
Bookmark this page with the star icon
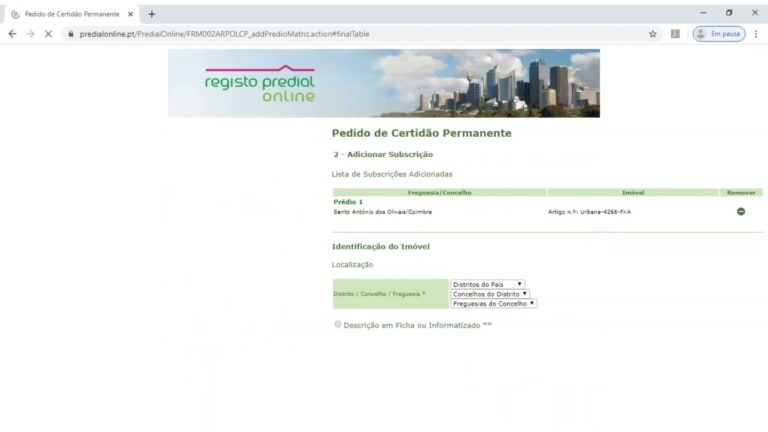[652, 34]
